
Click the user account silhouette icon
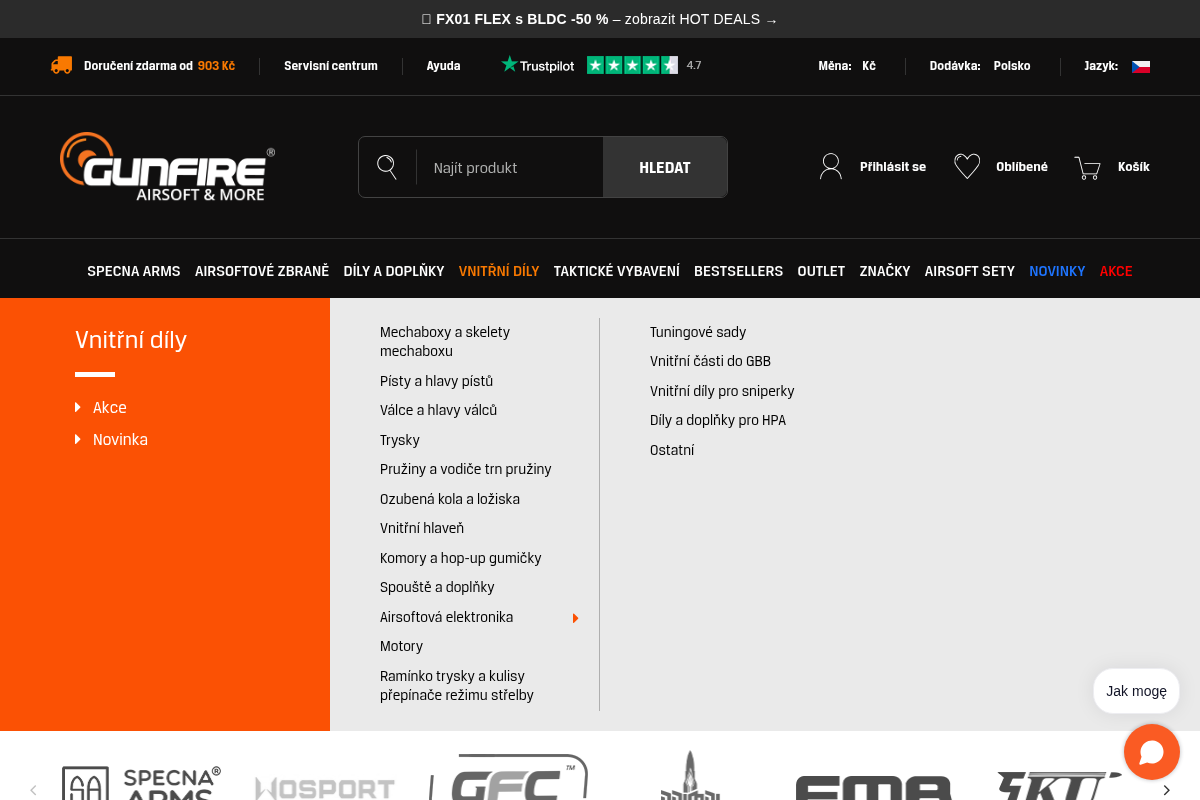[831, 166]
